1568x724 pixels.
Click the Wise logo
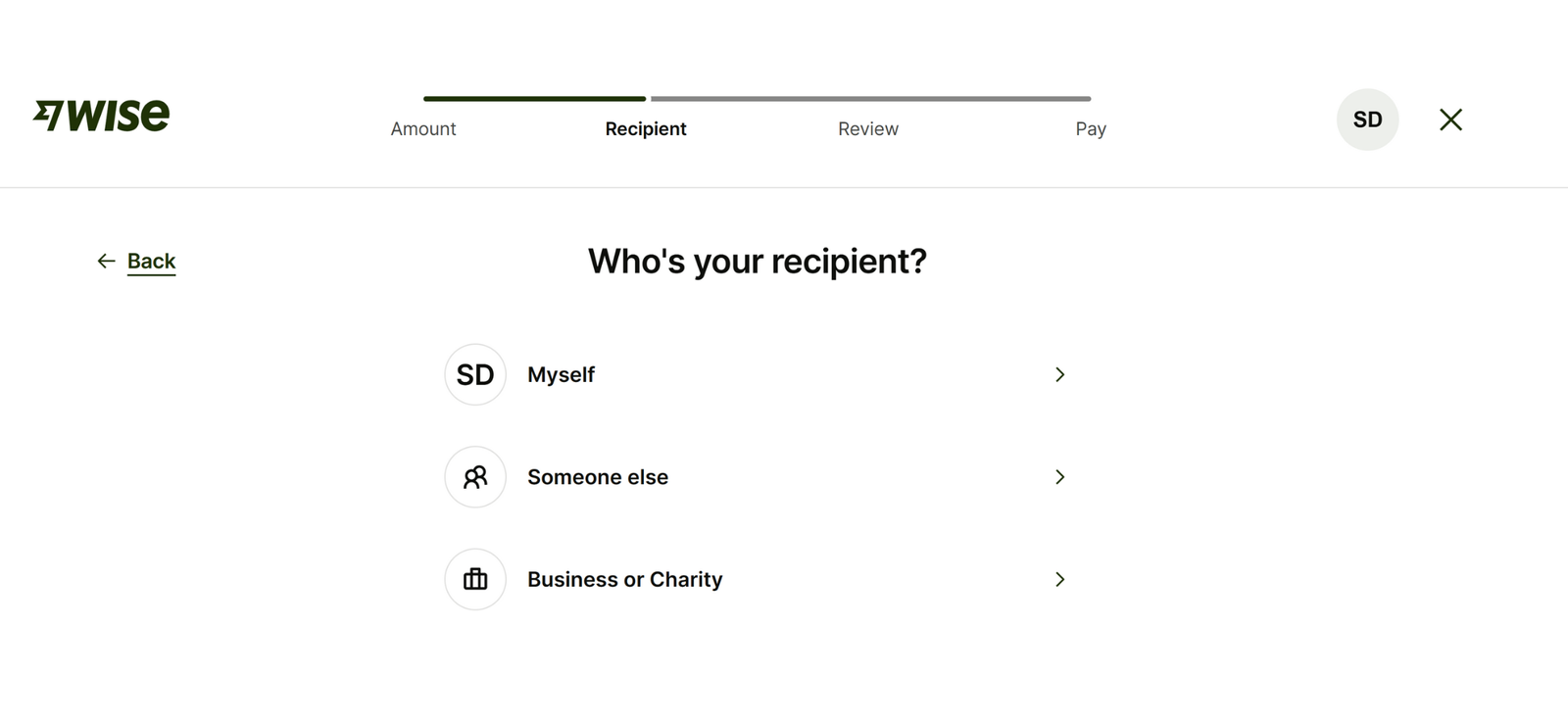point(102,116)
